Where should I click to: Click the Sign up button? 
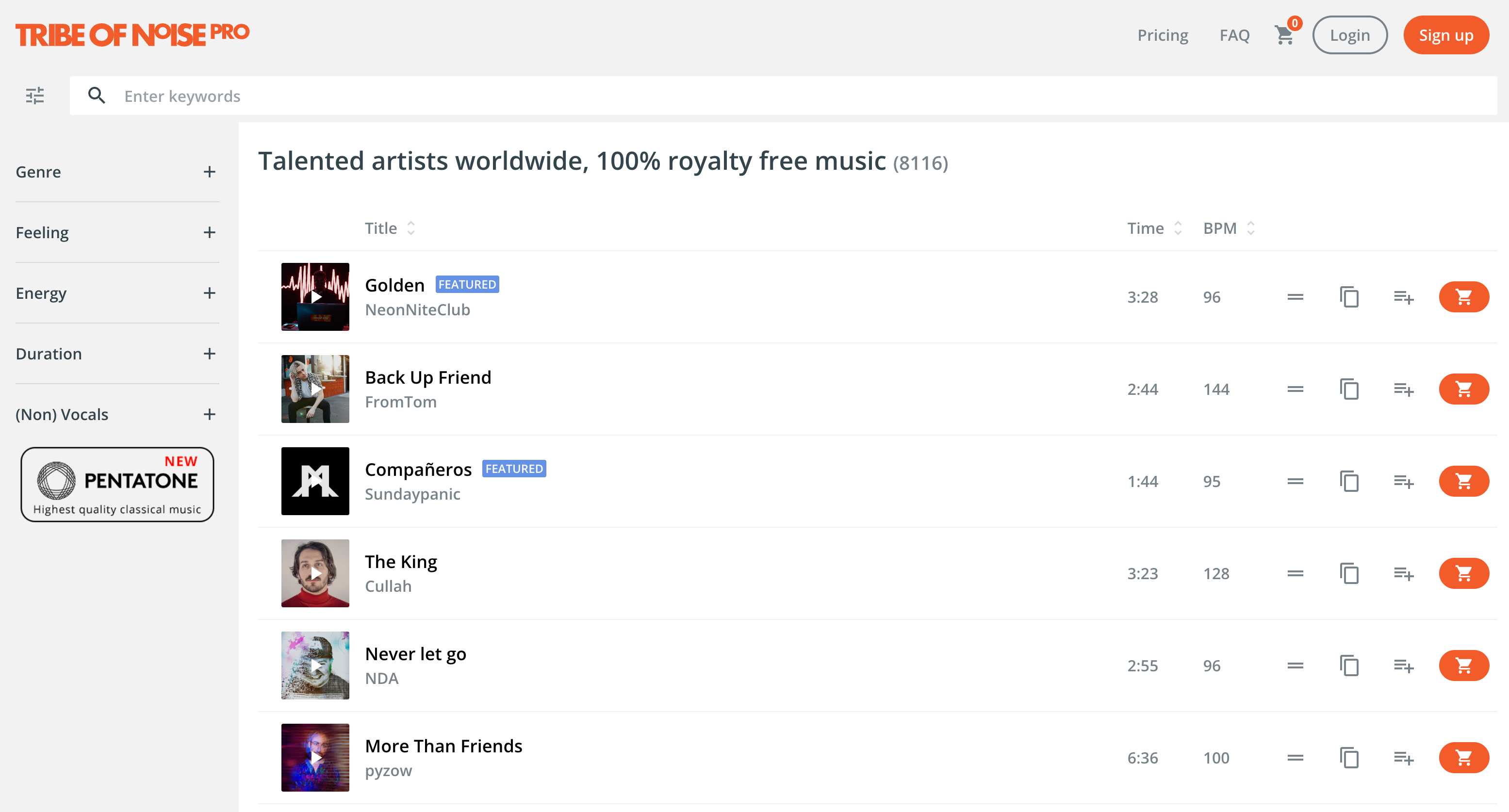(1446, 35)
